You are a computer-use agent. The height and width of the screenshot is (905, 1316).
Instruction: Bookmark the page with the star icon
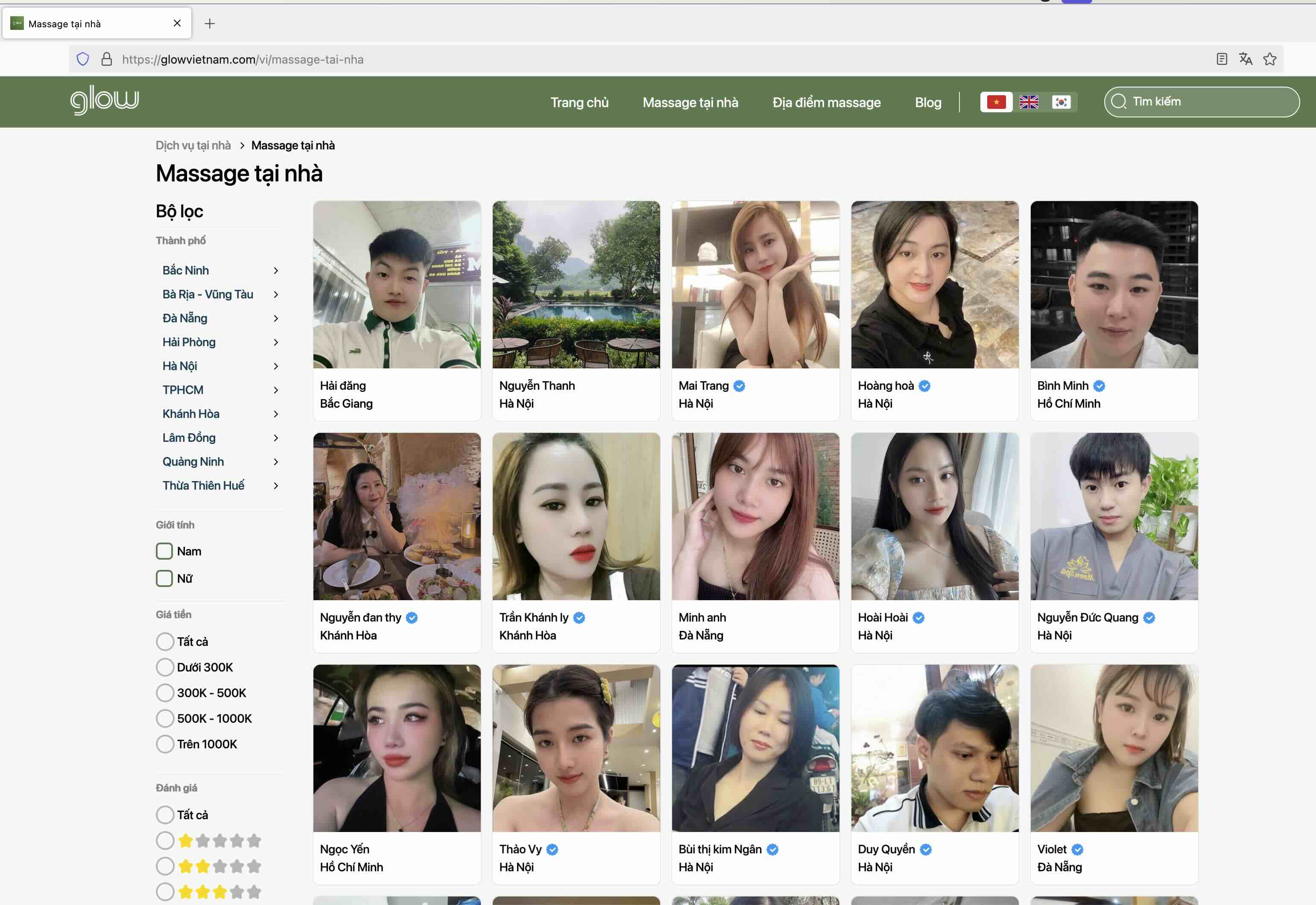[1269, 58]
